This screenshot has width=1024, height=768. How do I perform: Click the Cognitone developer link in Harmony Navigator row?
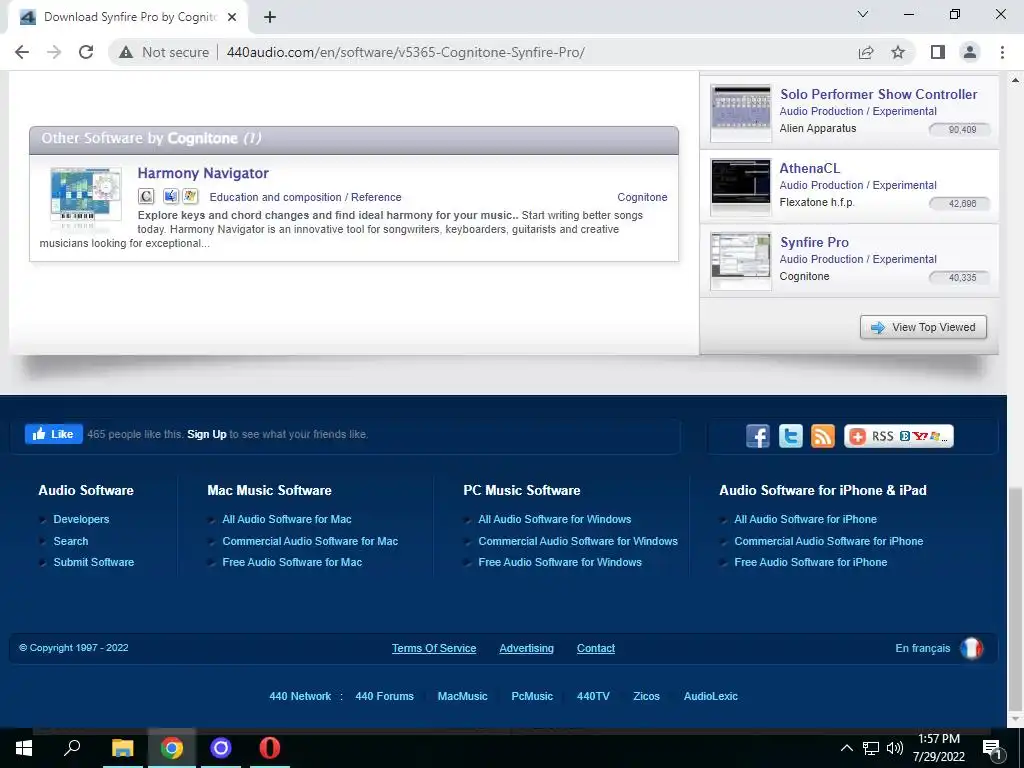click(x=642, y=197)
